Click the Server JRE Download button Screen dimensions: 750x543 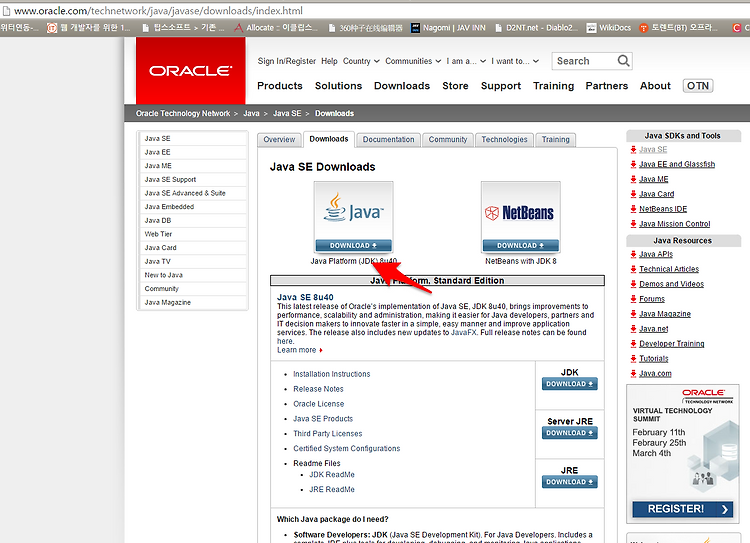point(570,433)
